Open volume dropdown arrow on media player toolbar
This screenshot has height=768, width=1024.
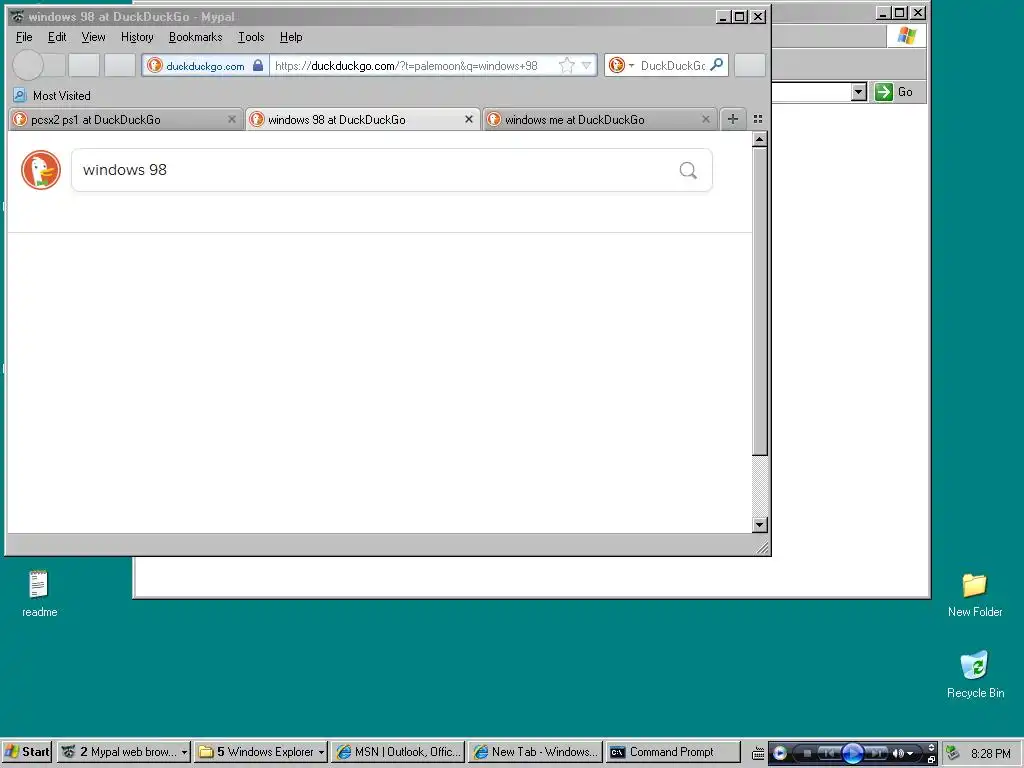910,754
